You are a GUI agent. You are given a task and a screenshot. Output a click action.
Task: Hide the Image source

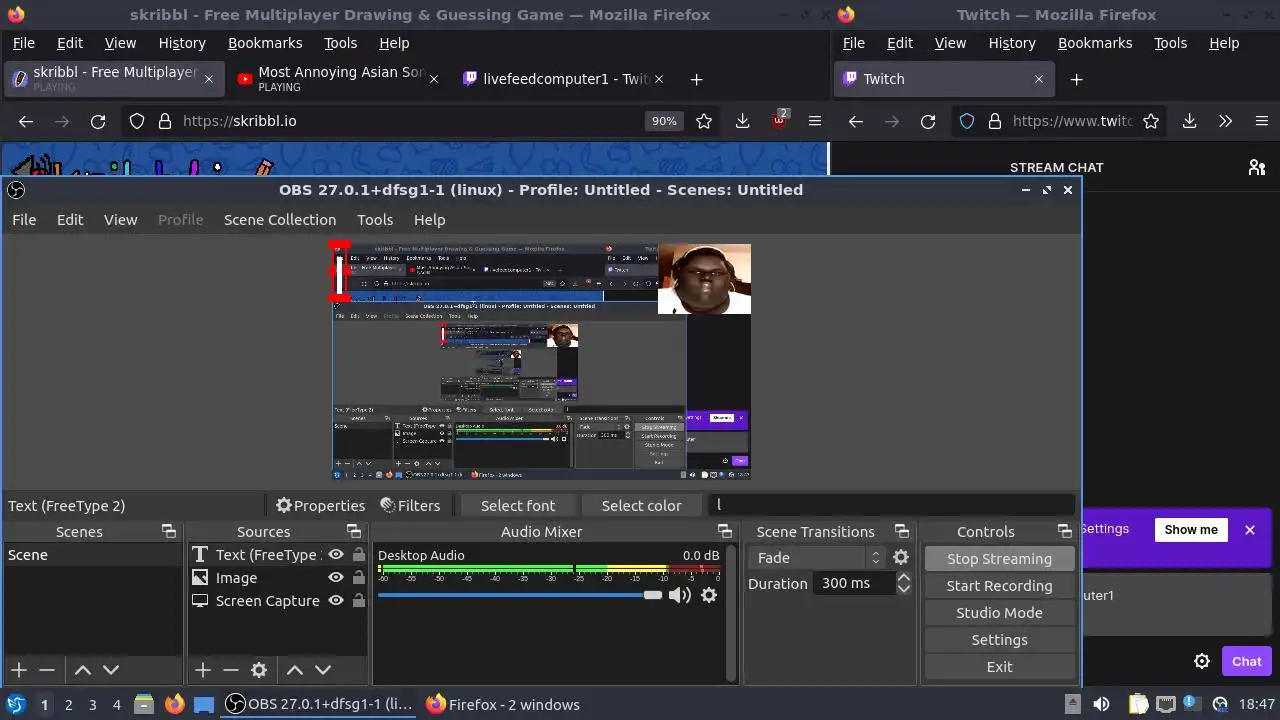pyautogui.click(x=336, y=578)
